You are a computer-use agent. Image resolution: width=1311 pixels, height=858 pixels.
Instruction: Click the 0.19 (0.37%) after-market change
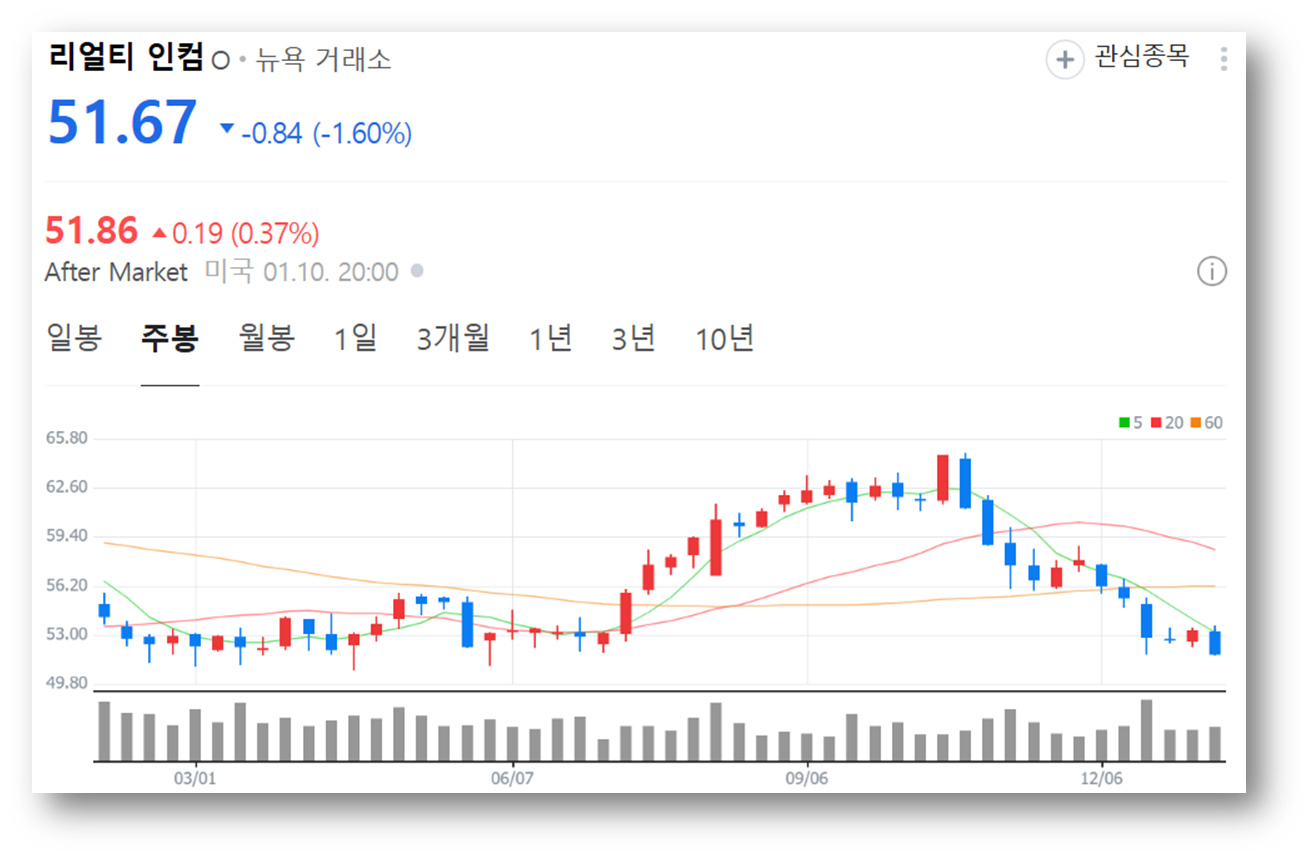246,234
